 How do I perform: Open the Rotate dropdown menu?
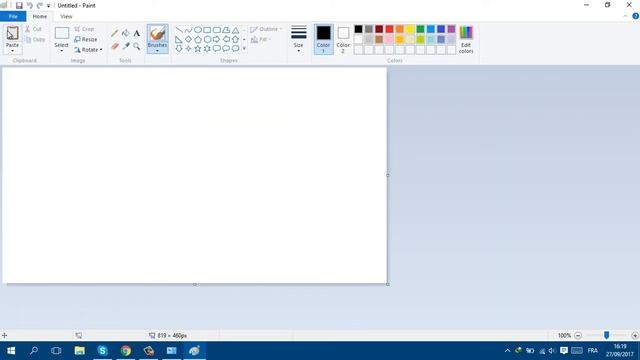[x=88, y=50]
